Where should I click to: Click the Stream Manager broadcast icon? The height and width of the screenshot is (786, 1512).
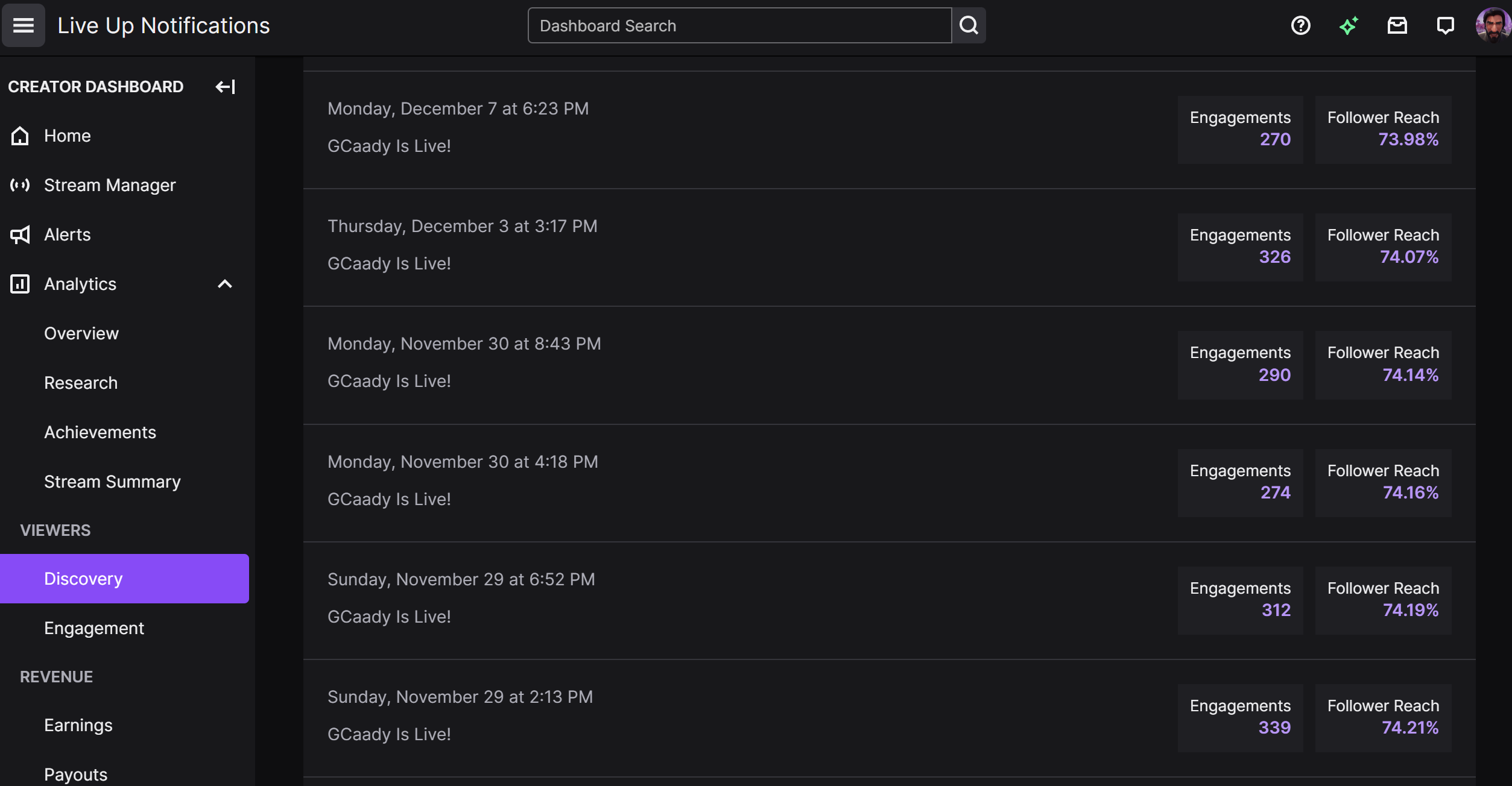coord(20,185)
